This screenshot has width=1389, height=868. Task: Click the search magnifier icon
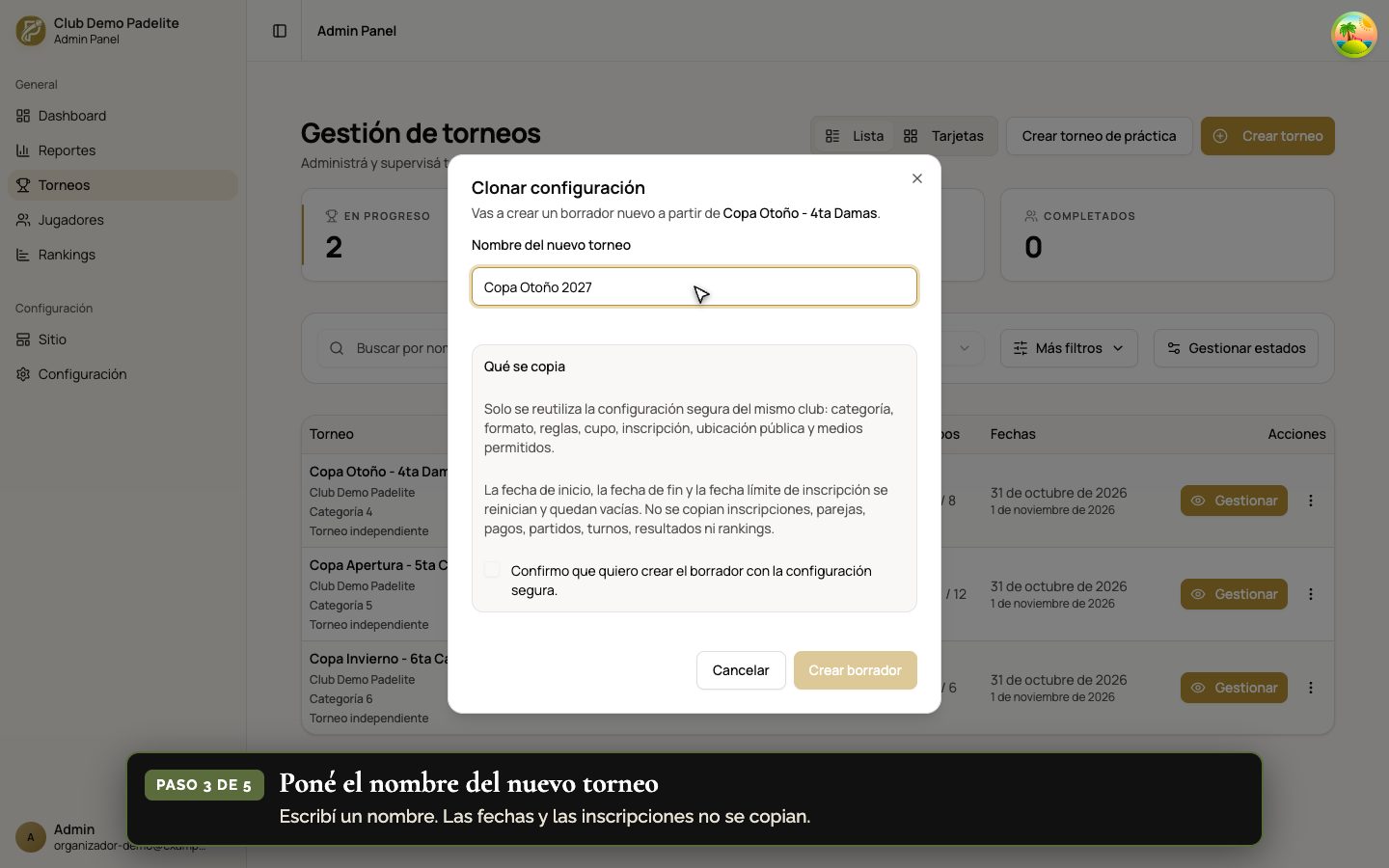click(337, 348)
